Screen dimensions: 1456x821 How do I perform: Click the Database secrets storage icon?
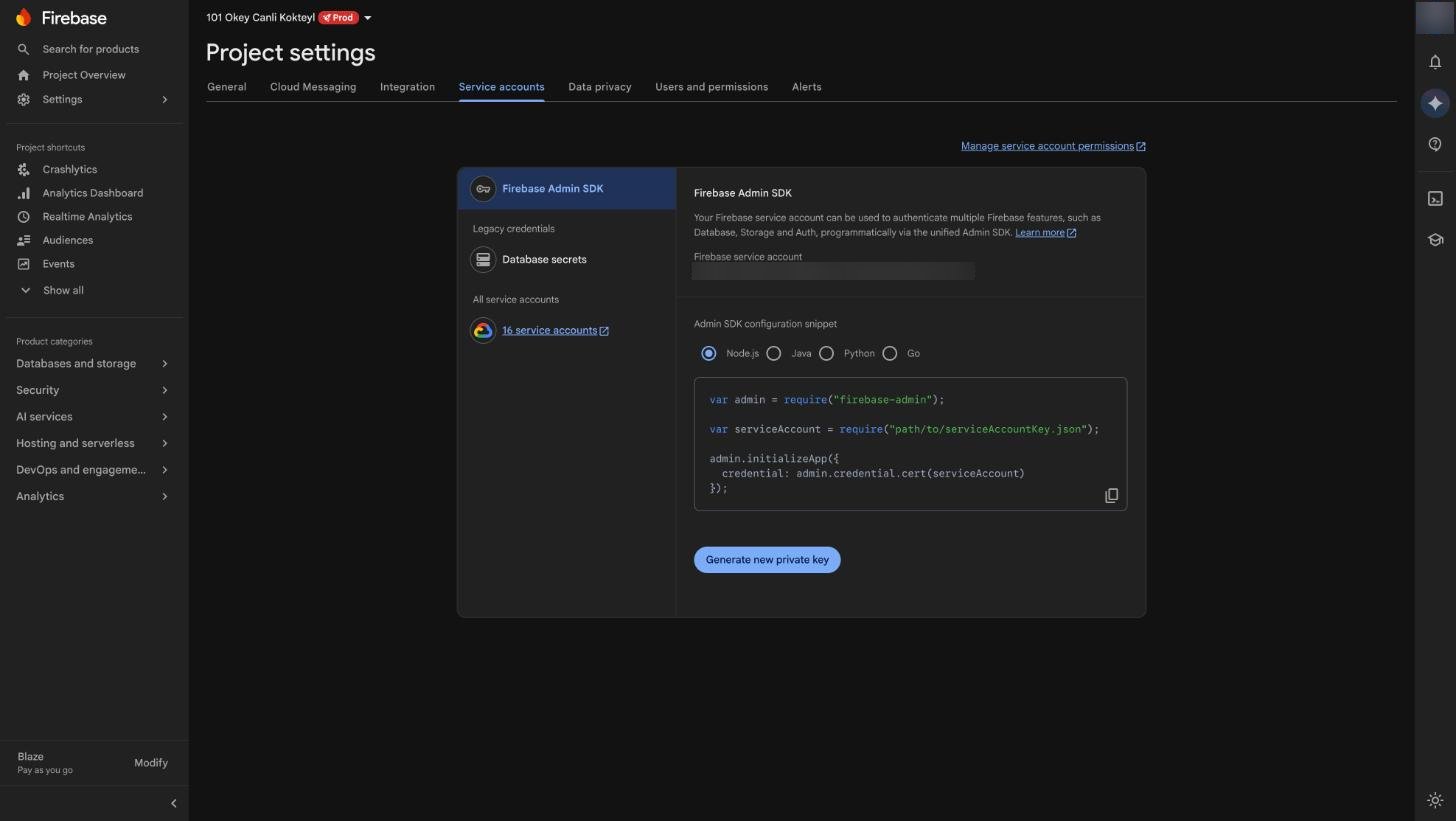tap(483, 259)
